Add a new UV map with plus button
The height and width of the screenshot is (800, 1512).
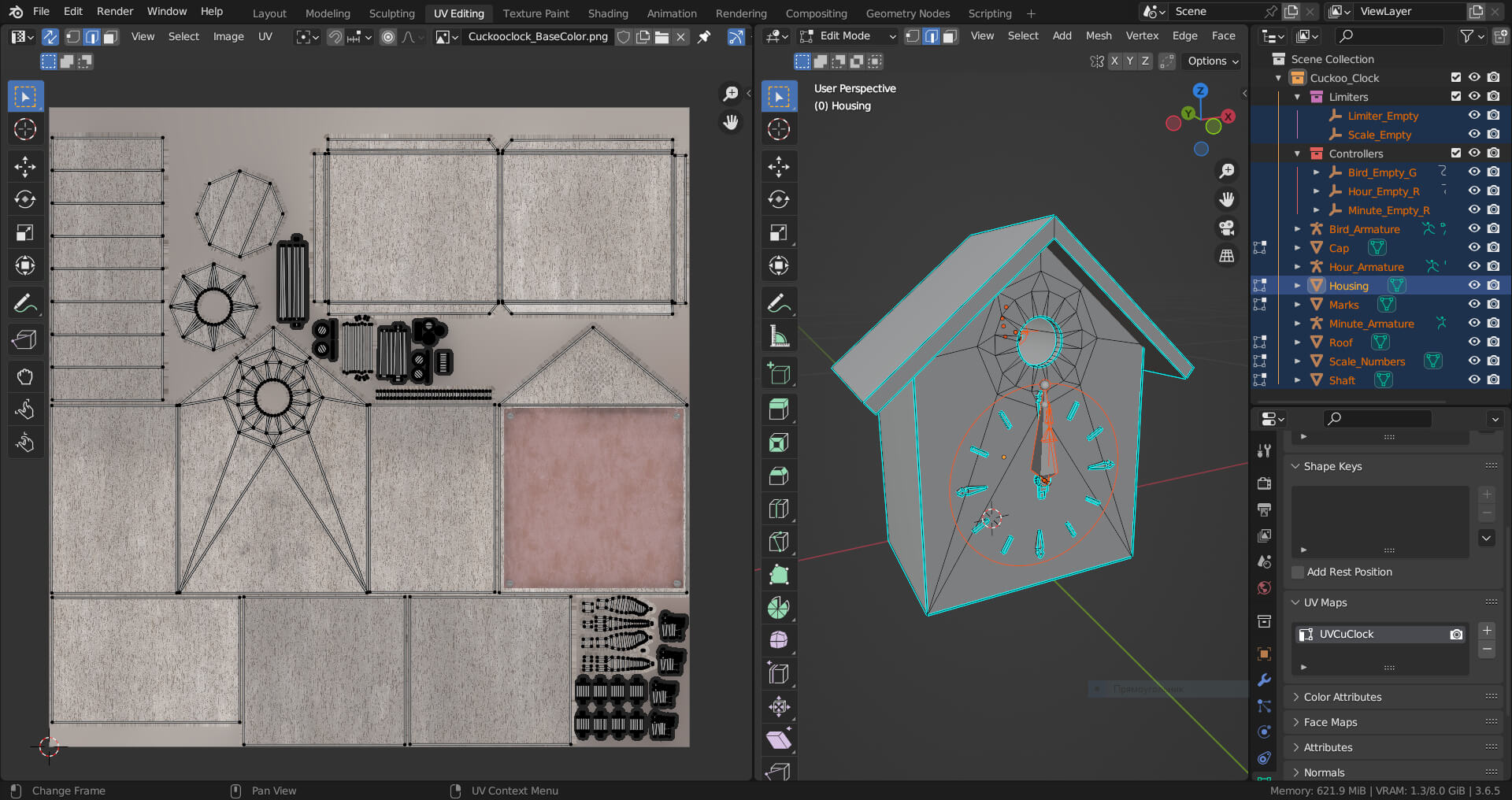click(x=1487, y=631)
